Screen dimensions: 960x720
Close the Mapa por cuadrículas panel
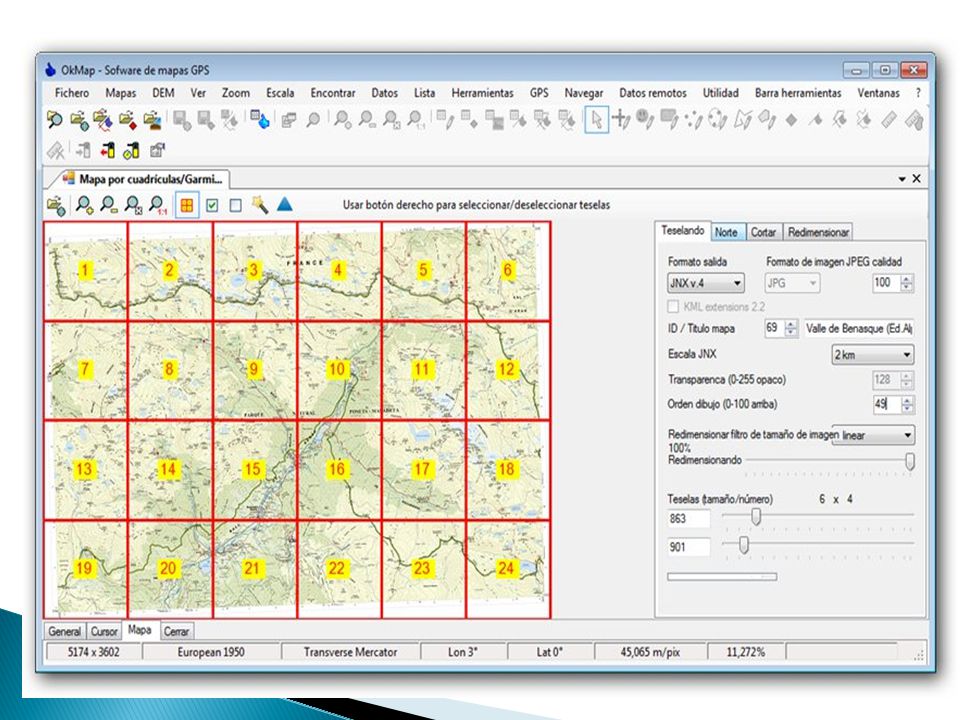pos(917,179)
